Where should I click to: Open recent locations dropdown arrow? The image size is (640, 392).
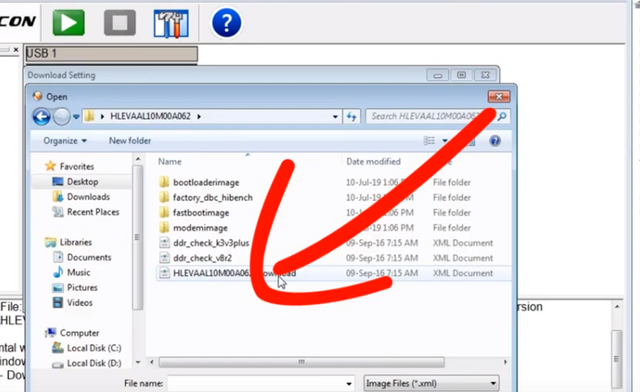tap(76, 117)
